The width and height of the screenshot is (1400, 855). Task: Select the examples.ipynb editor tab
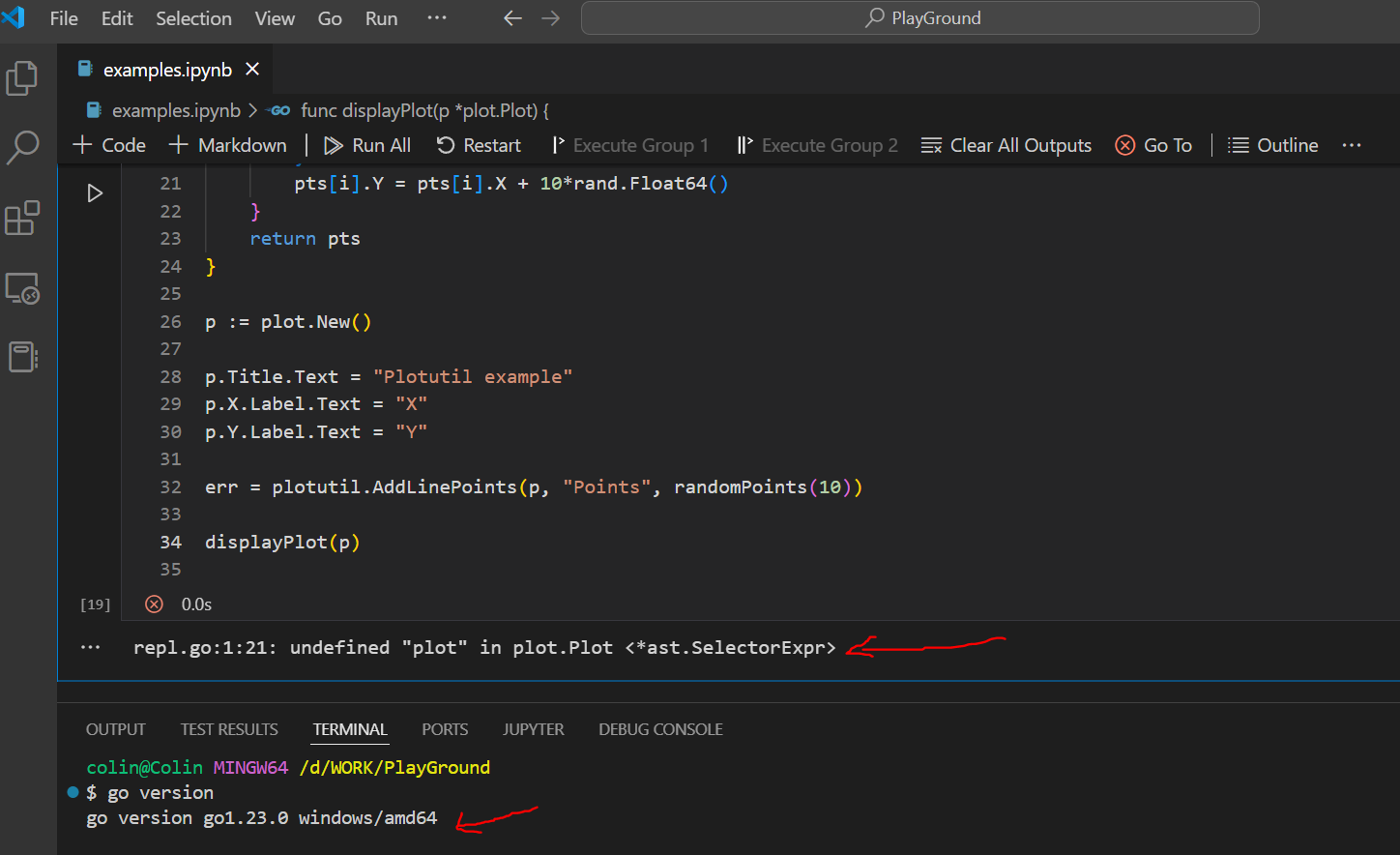click(x=167, y=70)
